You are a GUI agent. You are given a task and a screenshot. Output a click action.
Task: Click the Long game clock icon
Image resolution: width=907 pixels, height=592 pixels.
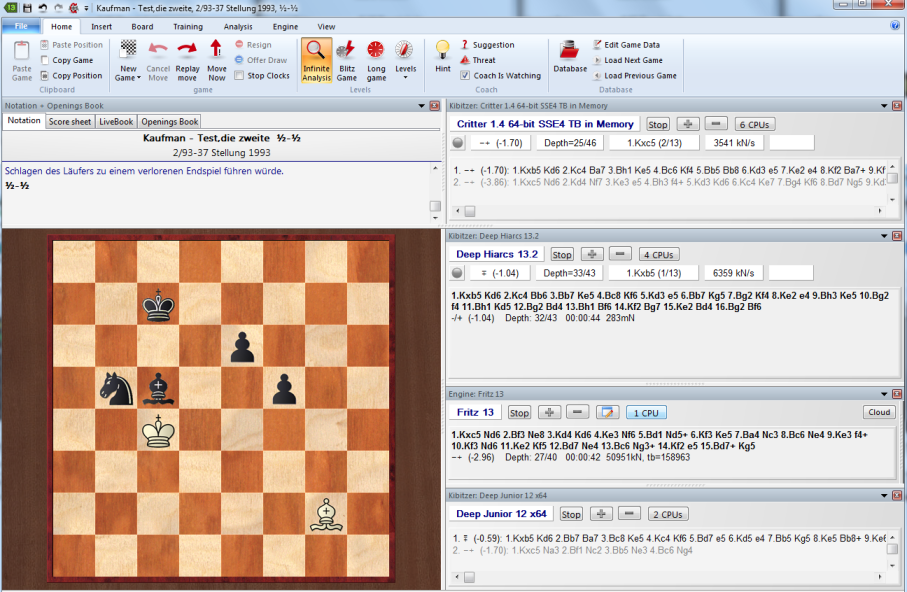(x=376, y=59)
